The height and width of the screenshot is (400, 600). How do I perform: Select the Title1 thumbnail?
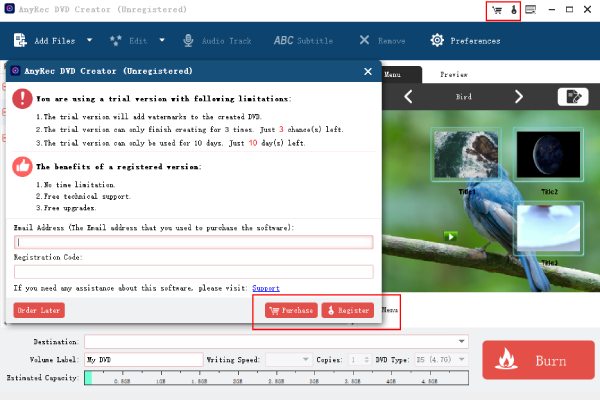(466, 154)
